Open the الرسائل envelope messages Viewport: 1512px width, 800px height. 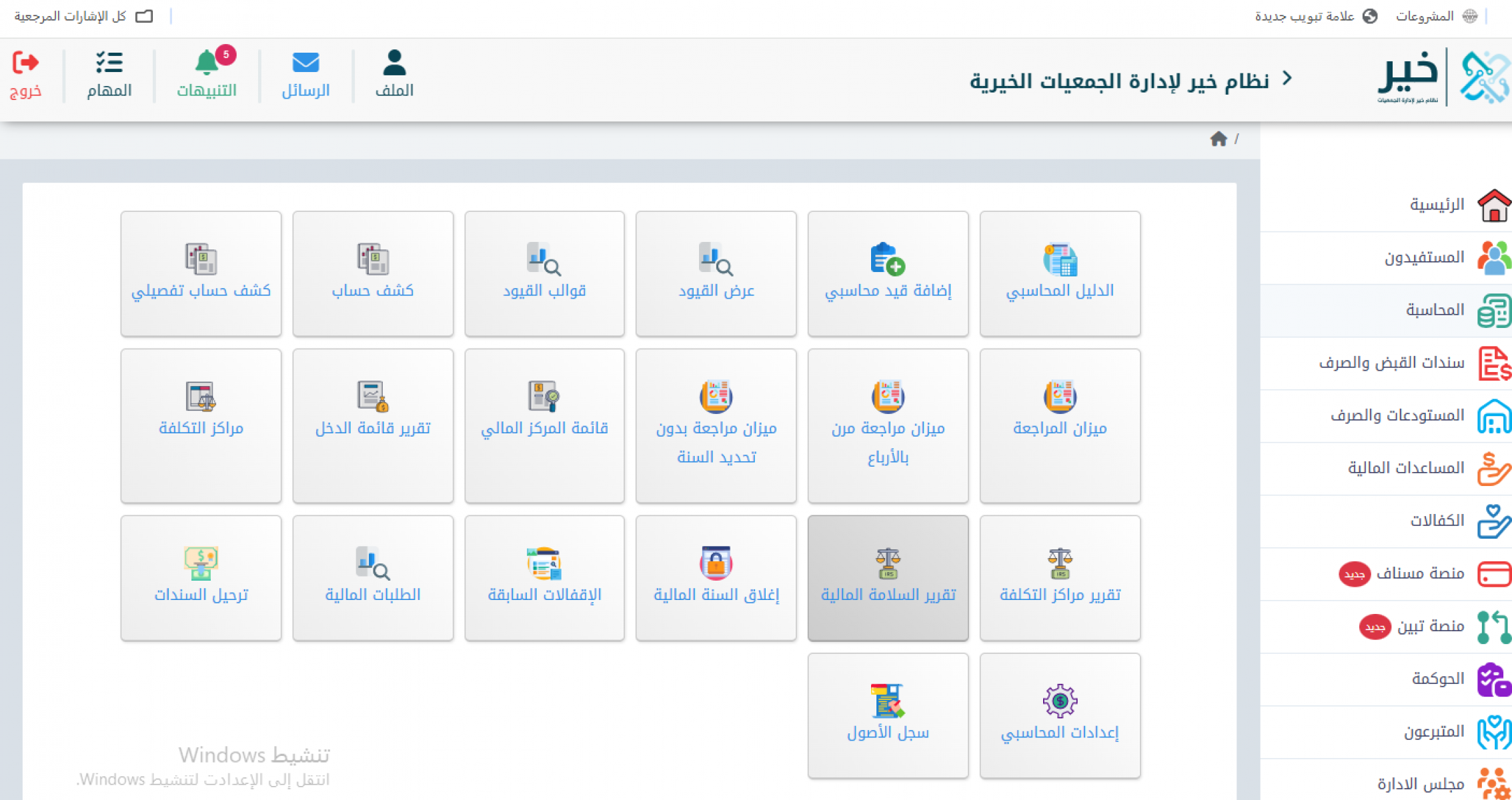(305, 74)
